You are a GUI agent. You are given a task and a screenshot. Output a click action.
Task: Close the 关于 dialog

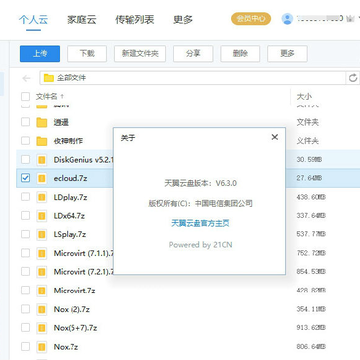tap(274, 137)
